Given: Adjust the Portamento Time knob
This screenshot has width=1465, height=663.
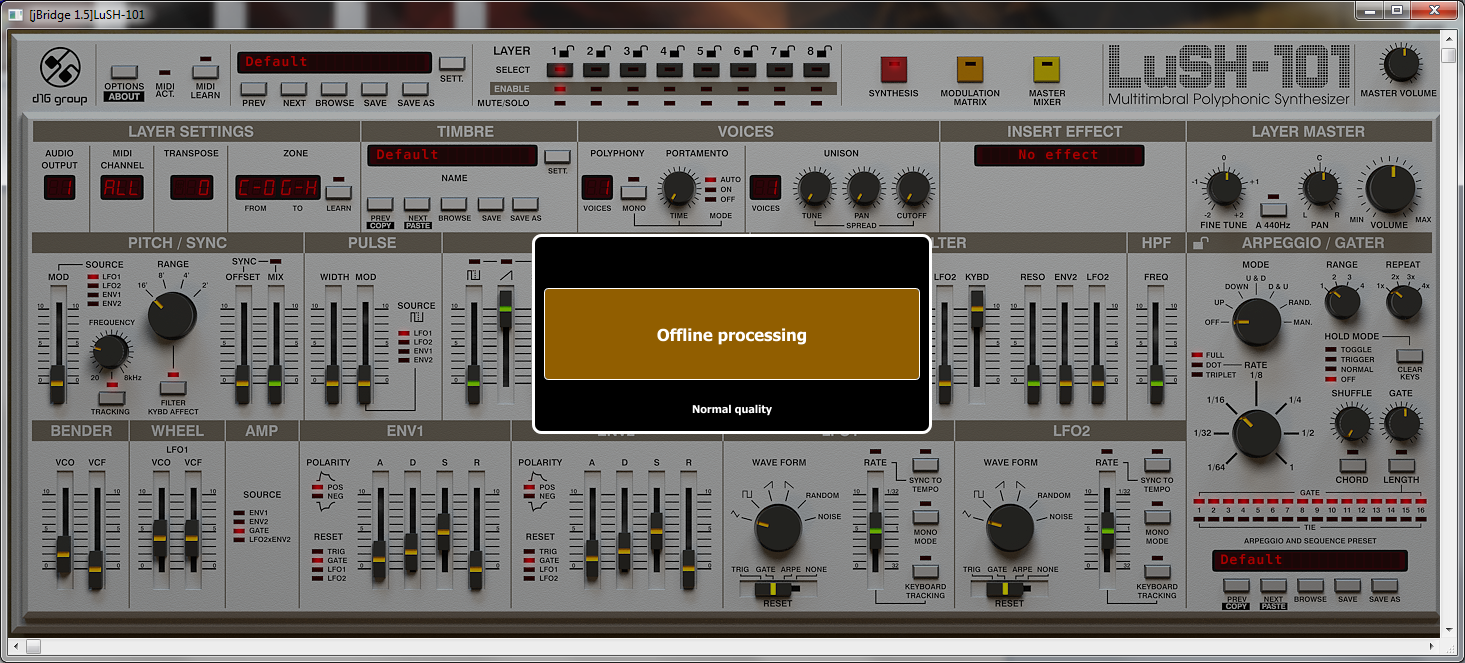Looking at the screenshot, I should pos(678,189).
